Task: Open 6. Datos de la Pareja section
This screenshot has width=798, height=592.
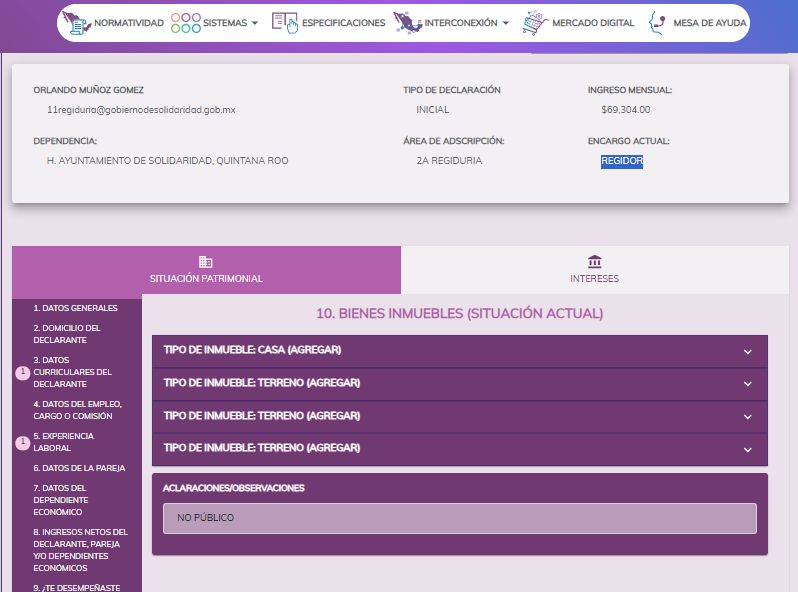Action: pos(79,468)
